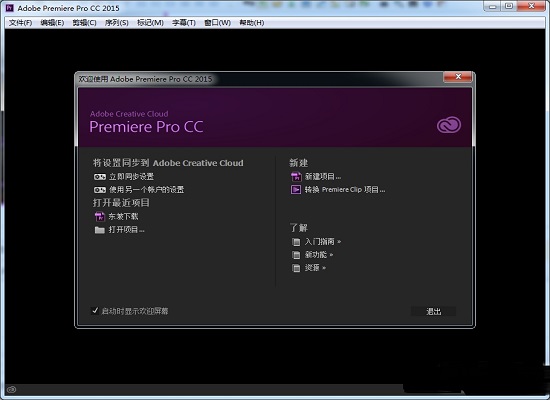This screenshot has width=550, height=400.
Task: Click the 新建项目 project icon
Action: tap(296, 176)
